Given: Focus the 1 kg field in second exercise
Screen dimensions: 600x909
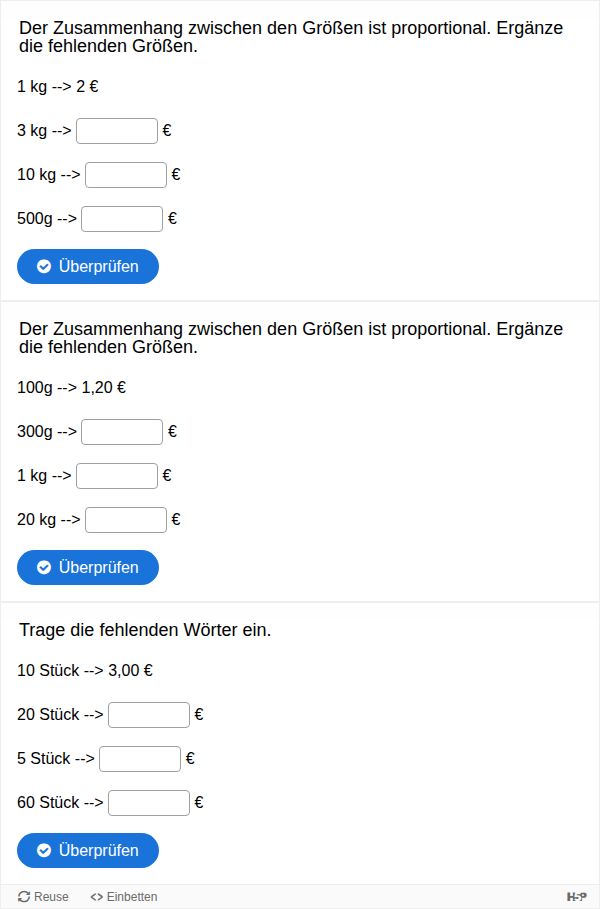Looking at the screenshot, I should coord(117,476).
